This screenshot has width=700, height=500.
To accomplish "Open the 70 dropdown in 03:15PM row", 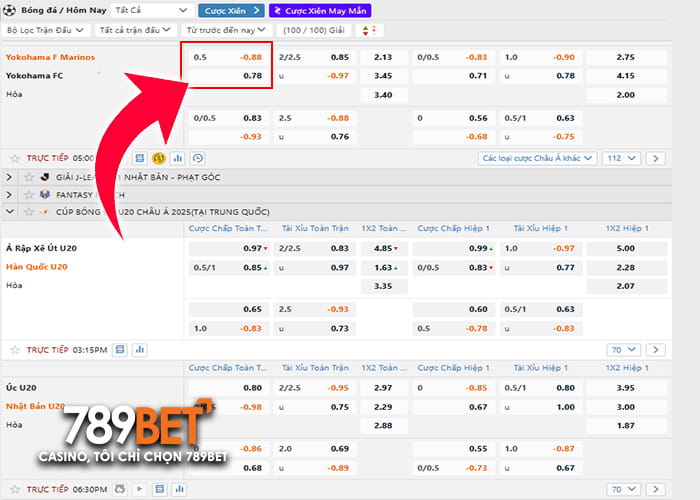I will pos(624,350).
